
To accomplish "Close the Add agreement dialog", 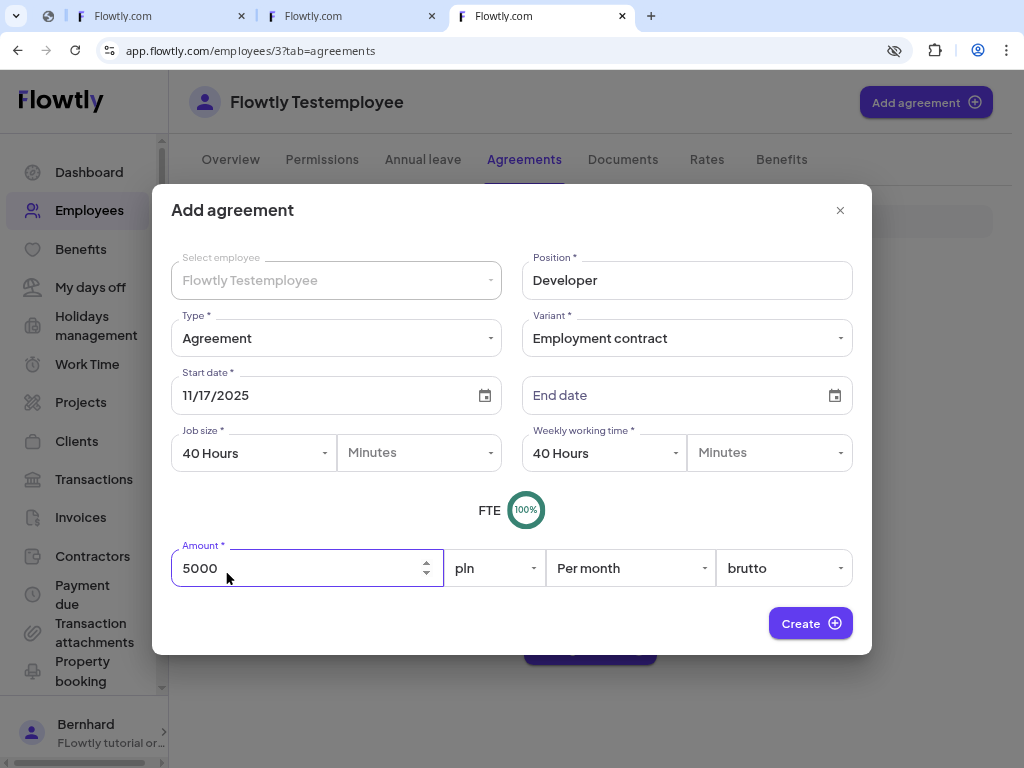I will point(840,210).
